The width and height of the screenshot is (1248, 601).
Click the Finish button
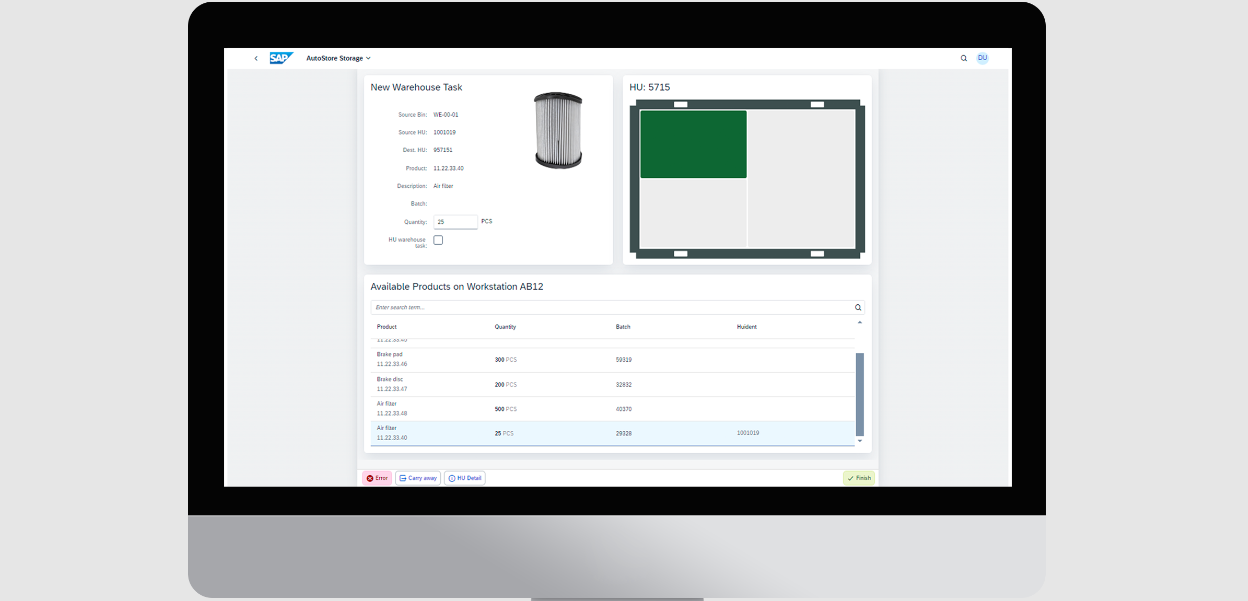coord(859,478)
